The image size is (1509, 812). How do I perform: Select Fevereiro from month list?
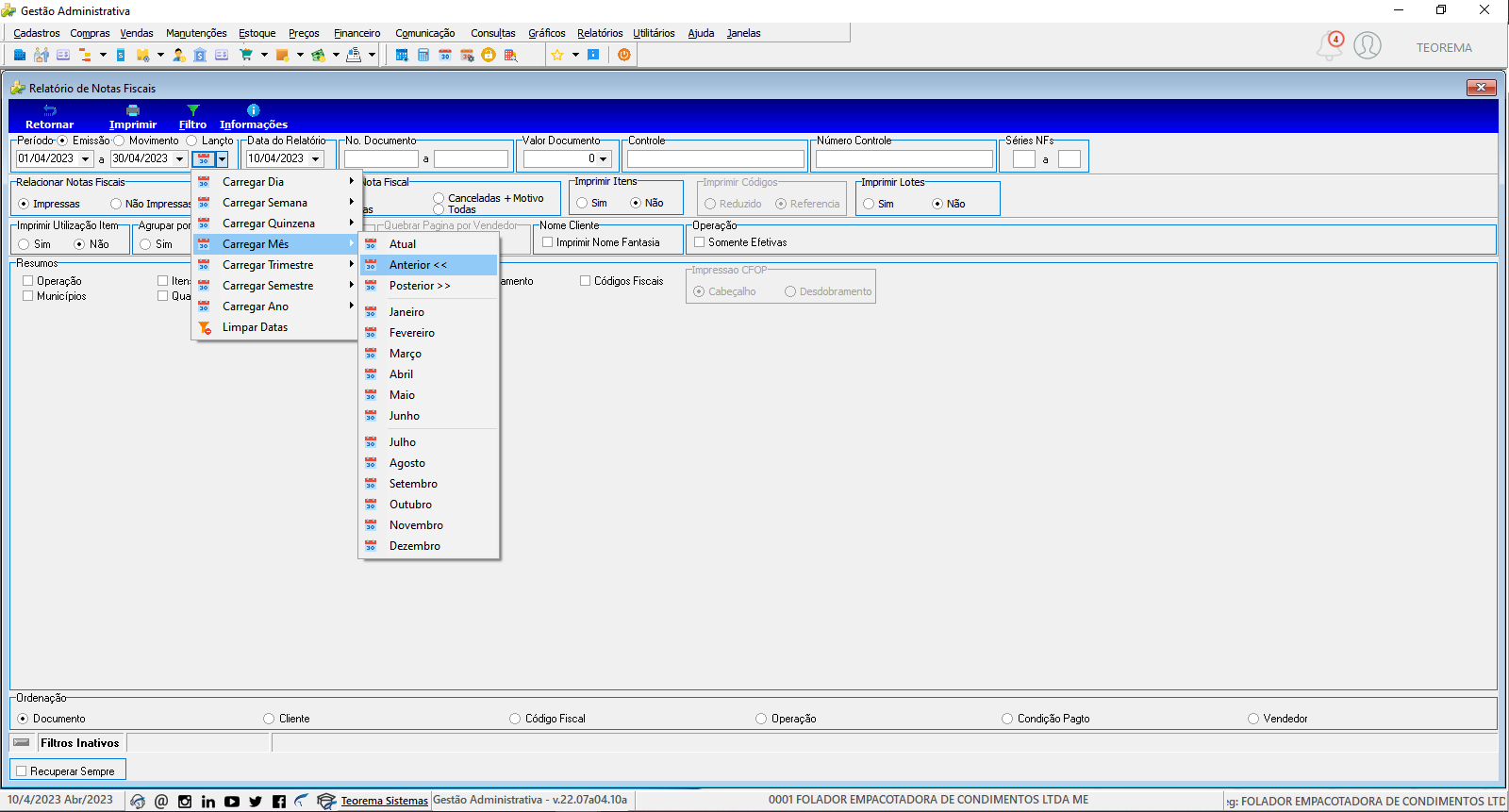coord(429,333)
